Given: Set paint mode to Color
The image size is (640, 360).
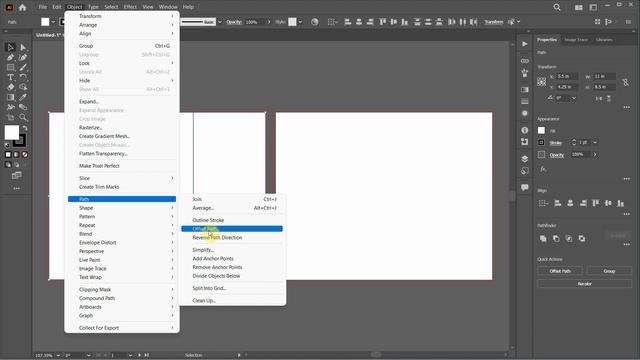Looking at the screenshot, I should click(x=8, y=155).
